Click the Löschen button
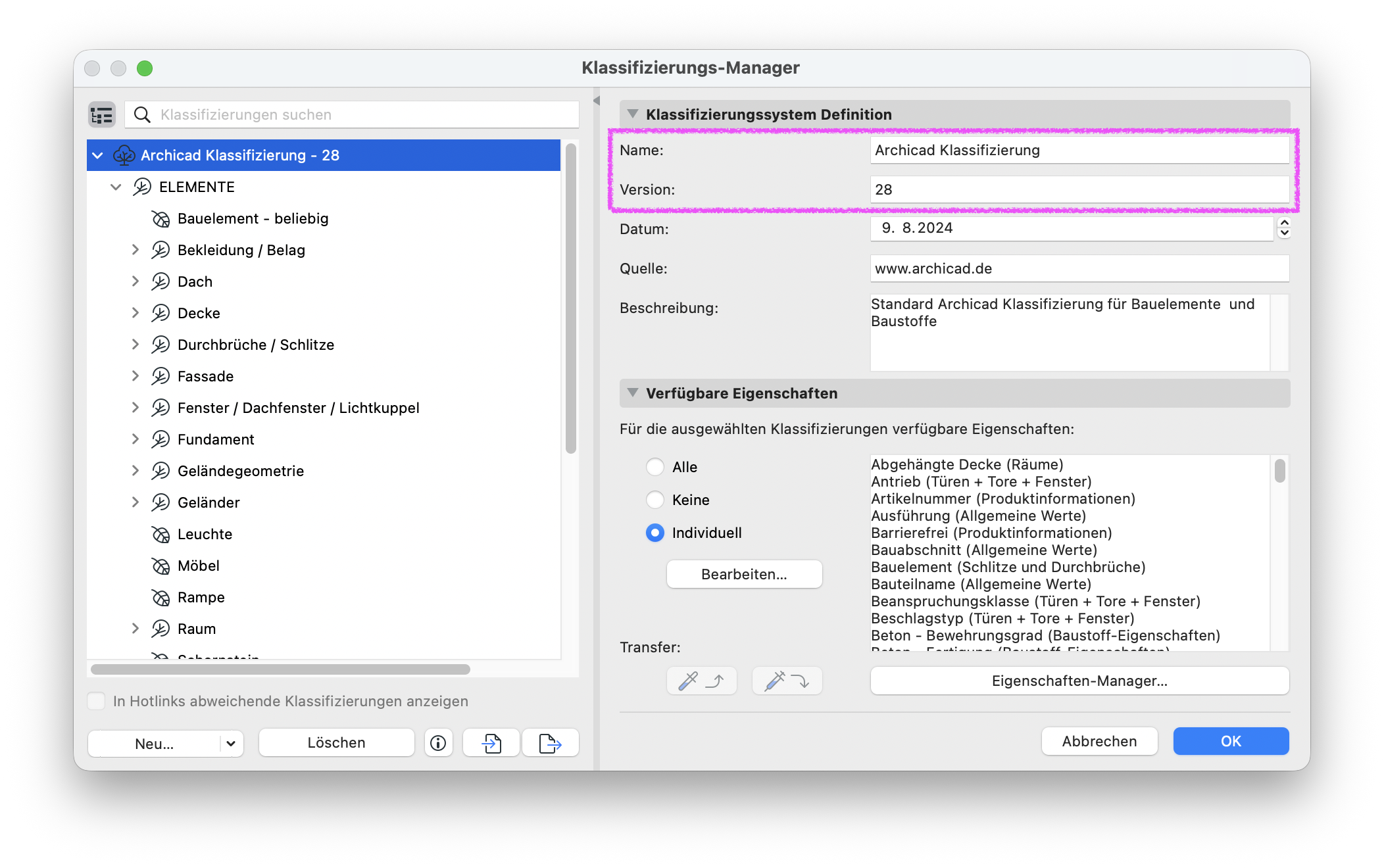1384x868 pixels. tap(337, 743)
